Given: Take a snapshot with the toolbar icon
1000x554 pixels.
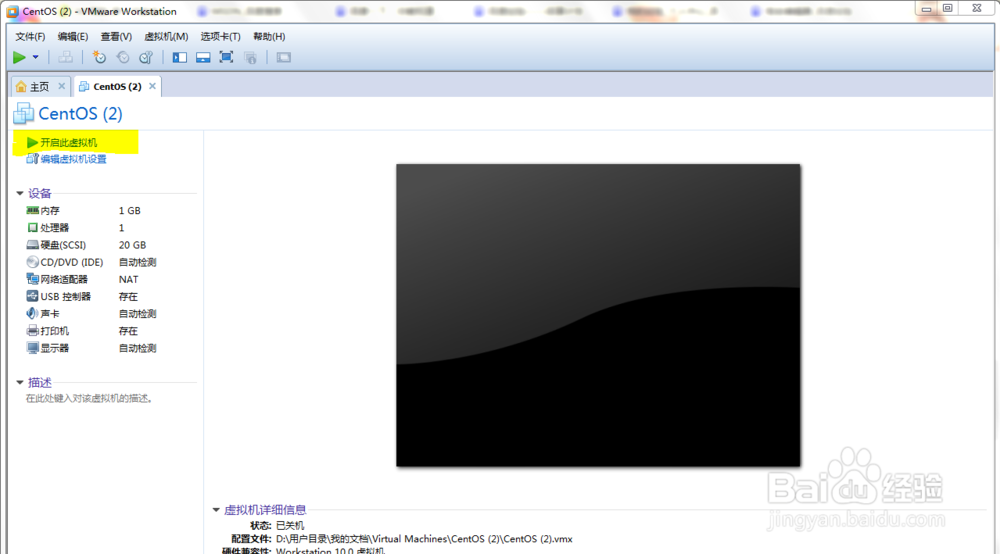Looking at the screenshot, I should click(x=99, y=57).
